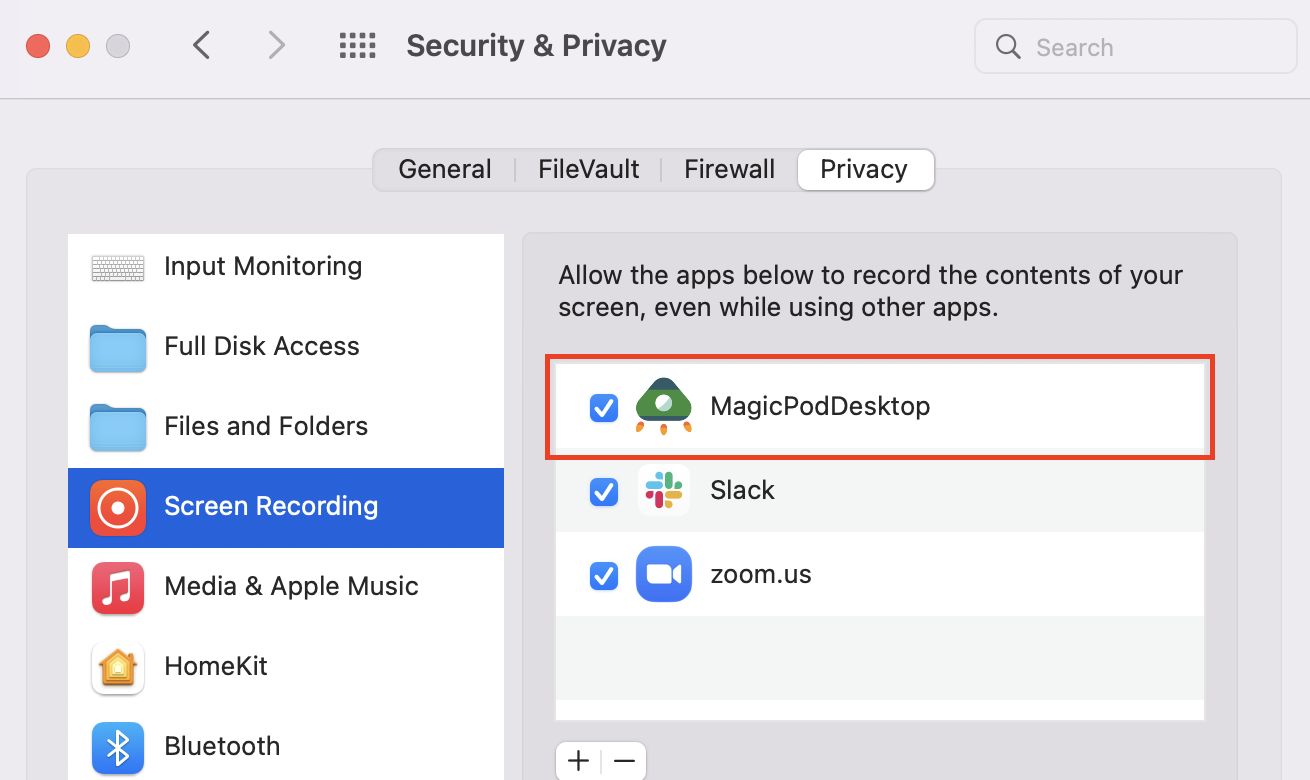
Task: Switch to the Firewall tab
Action: 729,169
